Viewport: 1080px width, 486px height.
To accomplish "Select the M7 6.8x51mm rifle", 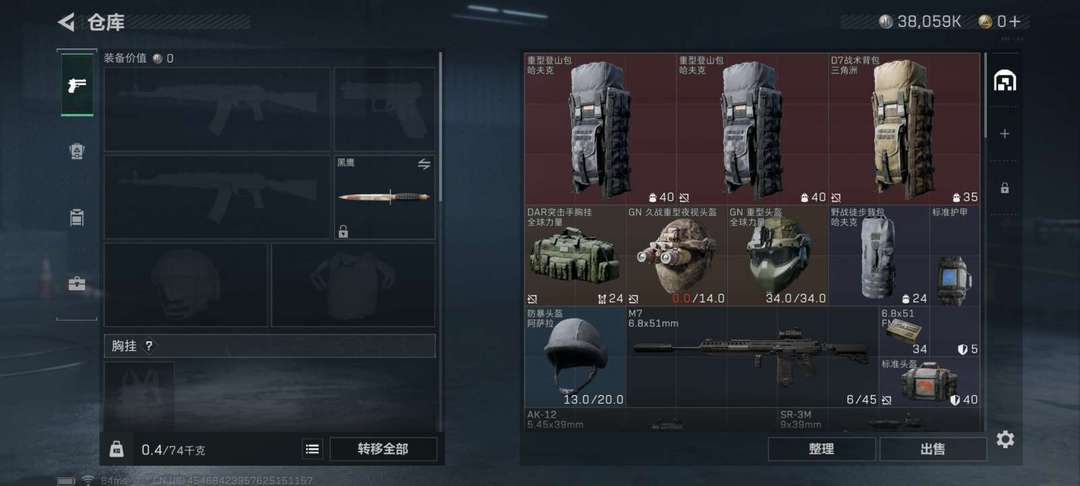I will click(x=752, y=357).
